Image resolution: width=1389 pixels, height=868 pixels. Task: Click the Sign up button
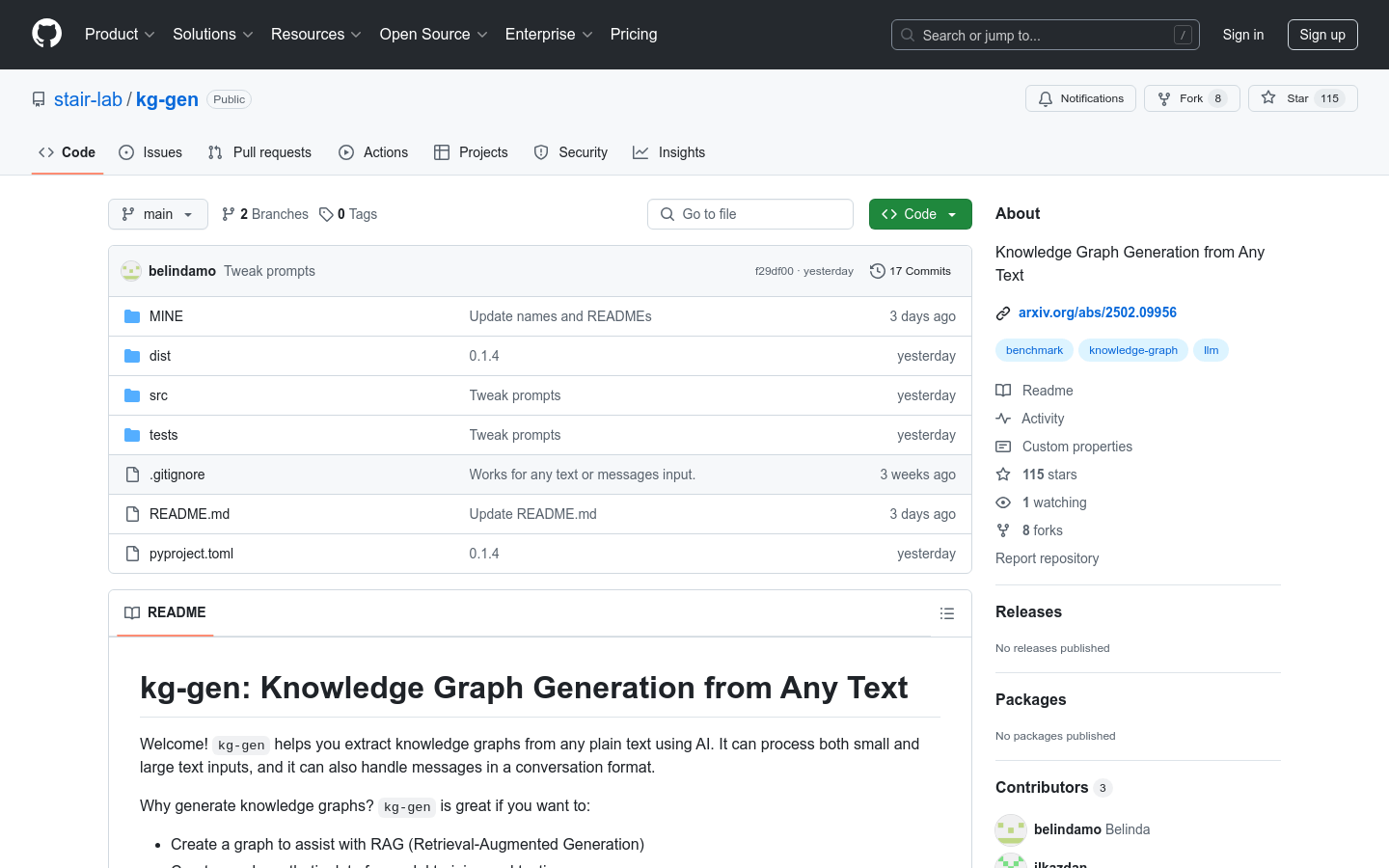tap(1321, 35)
